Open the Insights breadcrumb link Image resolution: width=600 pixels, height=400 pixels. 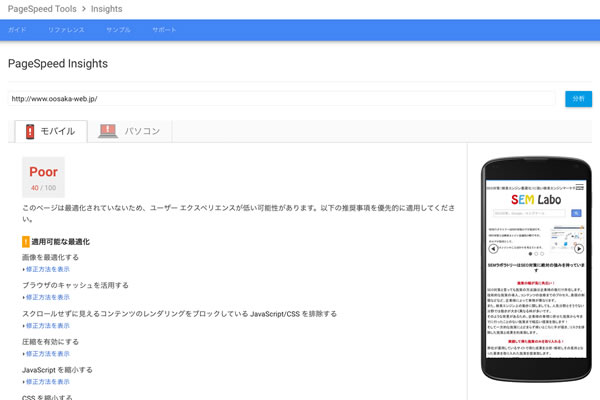[x=106, y=9]
